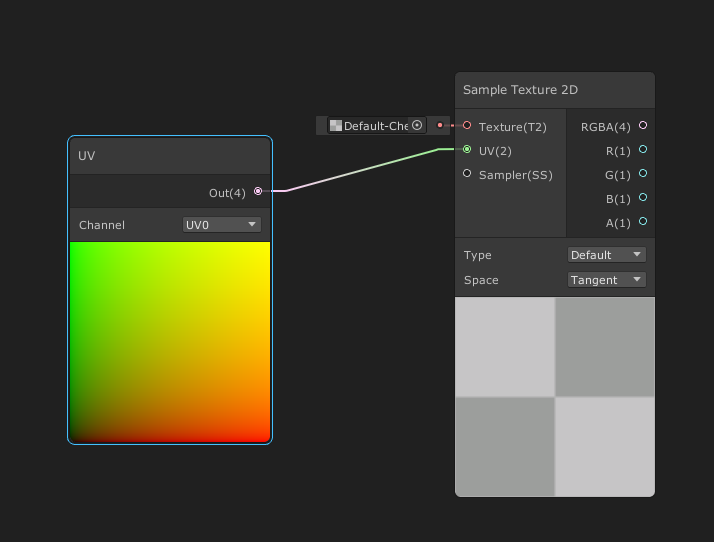Click the B(1) output port
714x542 pixels.
pyautogui.click(x=643, y=198)
